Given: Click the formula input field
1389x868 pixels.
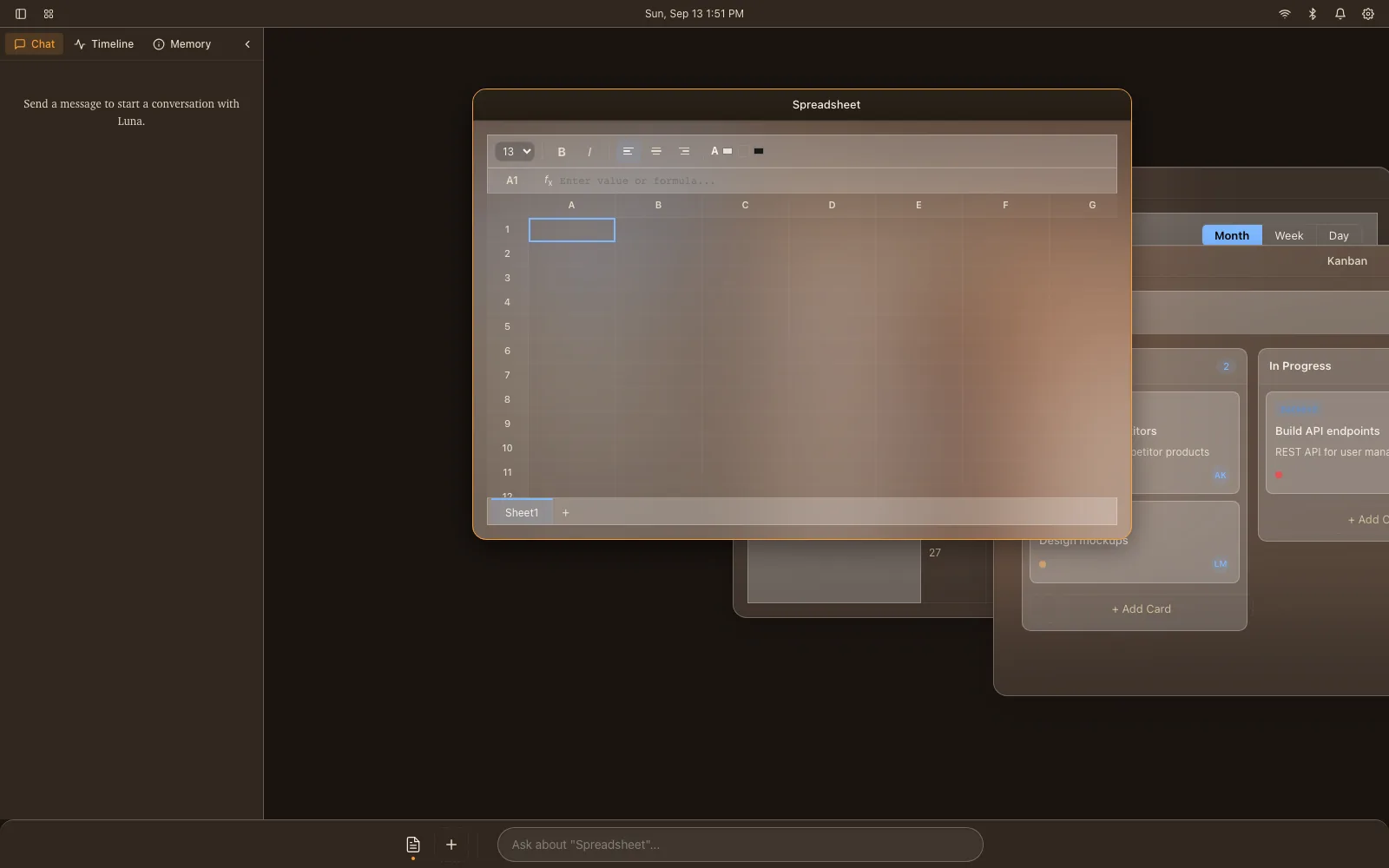Looking at the screenshot, I should (x=833, y=181).
